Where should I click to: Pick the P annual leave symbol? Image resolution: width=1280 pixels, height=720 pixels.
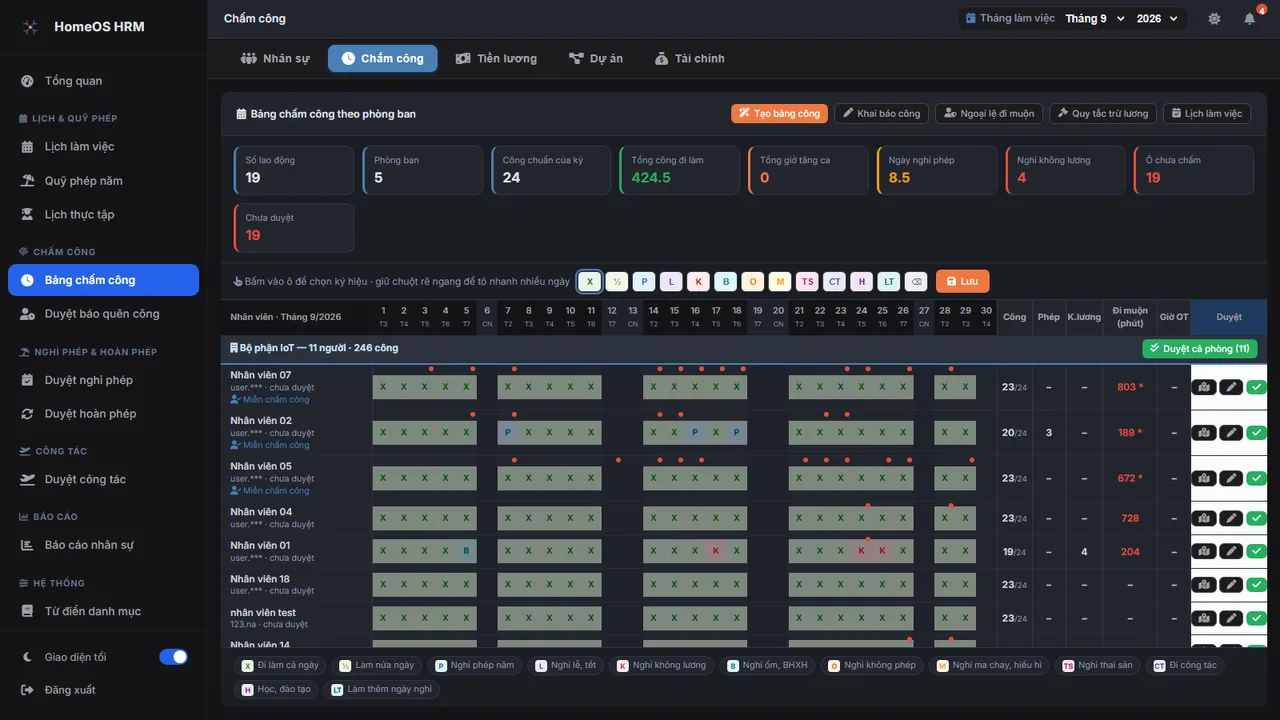point(644,282)
